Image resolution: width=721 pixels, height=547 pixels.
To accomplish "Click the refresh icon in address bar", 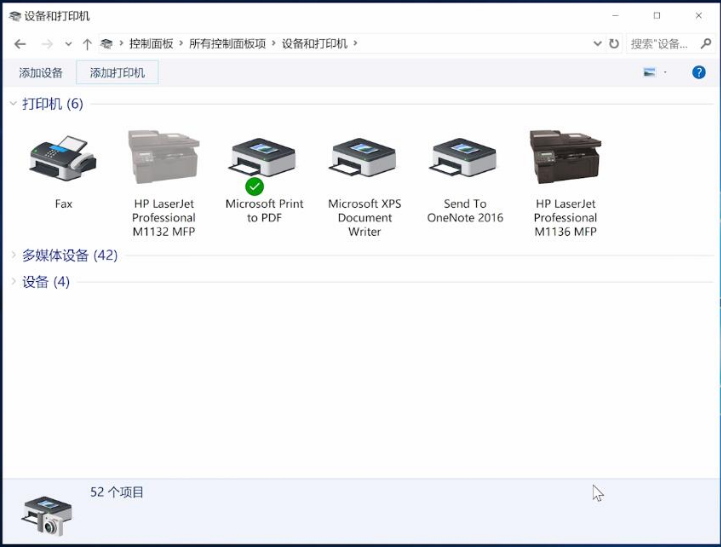I will (x=613, y=44).
